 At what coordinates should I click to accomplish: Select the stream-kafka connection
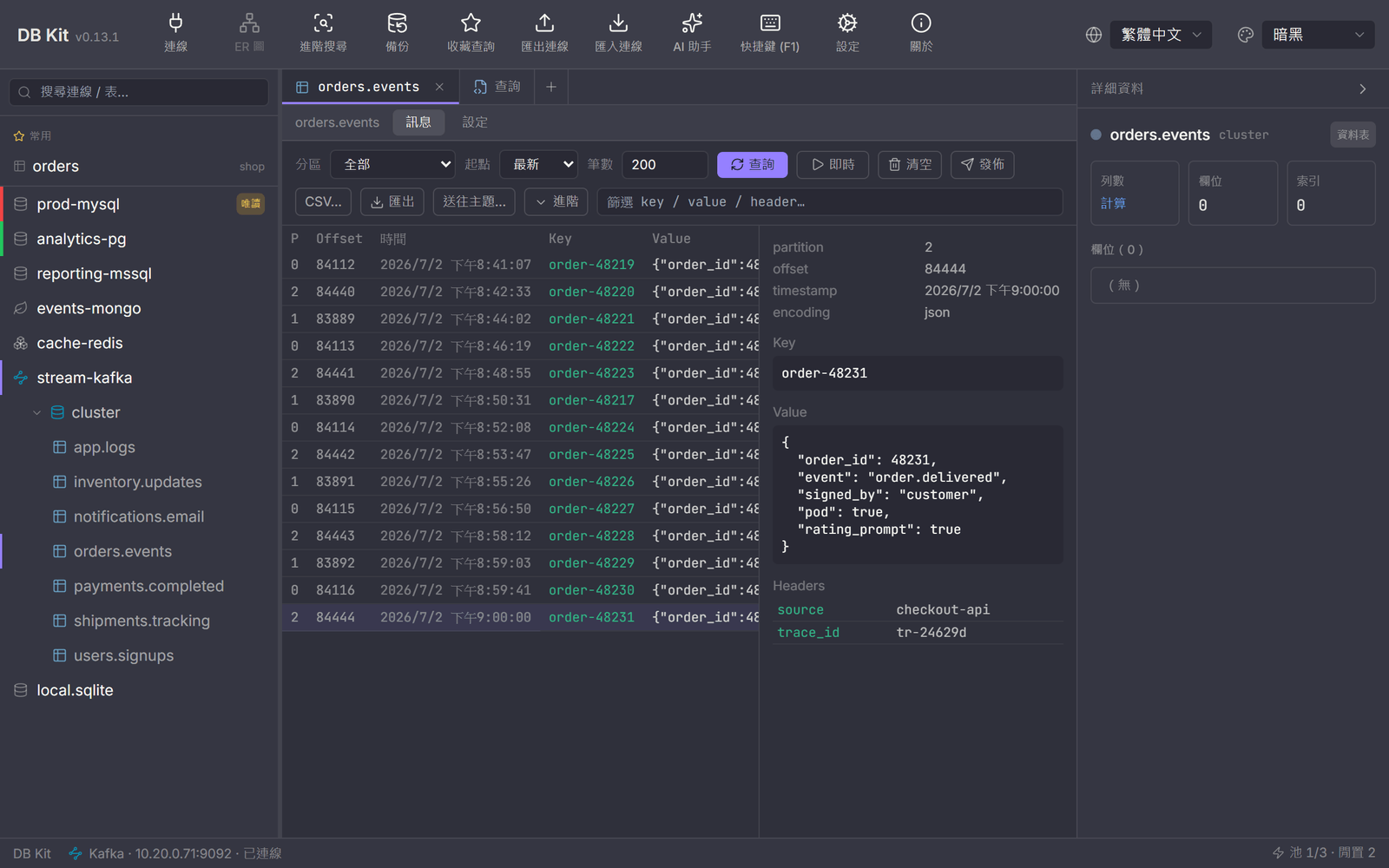click(139, 378)
